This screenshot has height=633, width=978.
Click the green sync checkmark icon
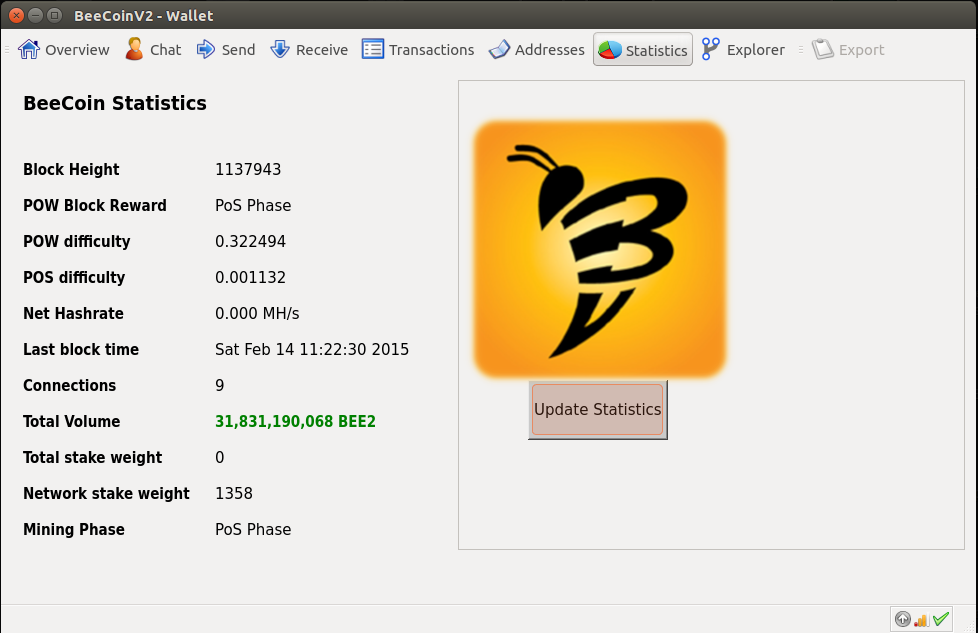(941, 619)
